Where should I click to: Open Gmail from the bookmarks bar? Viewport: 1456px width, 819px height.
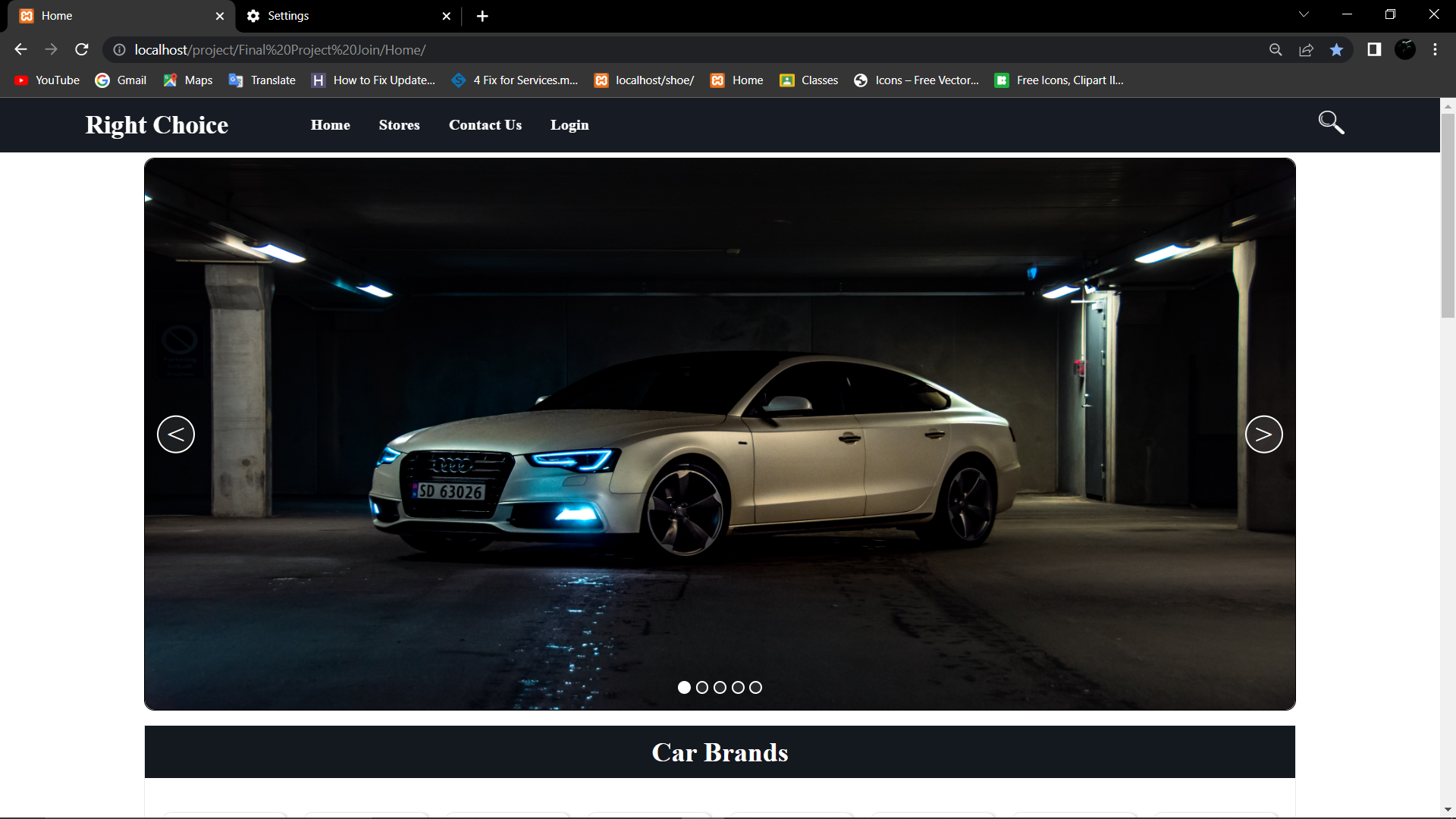102,80
